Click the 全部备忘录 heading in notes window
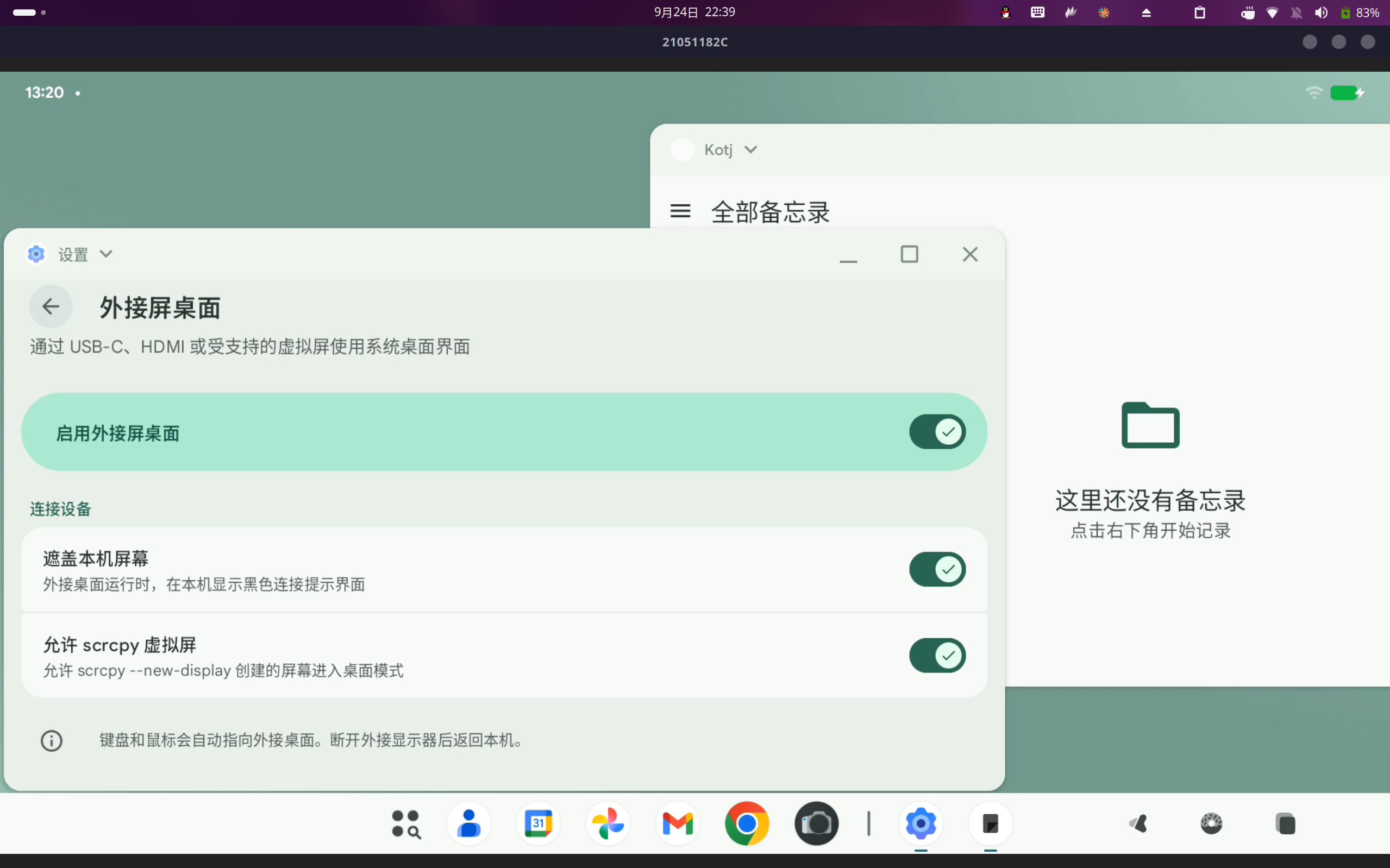1390x868 pixels. pos(771,212)
